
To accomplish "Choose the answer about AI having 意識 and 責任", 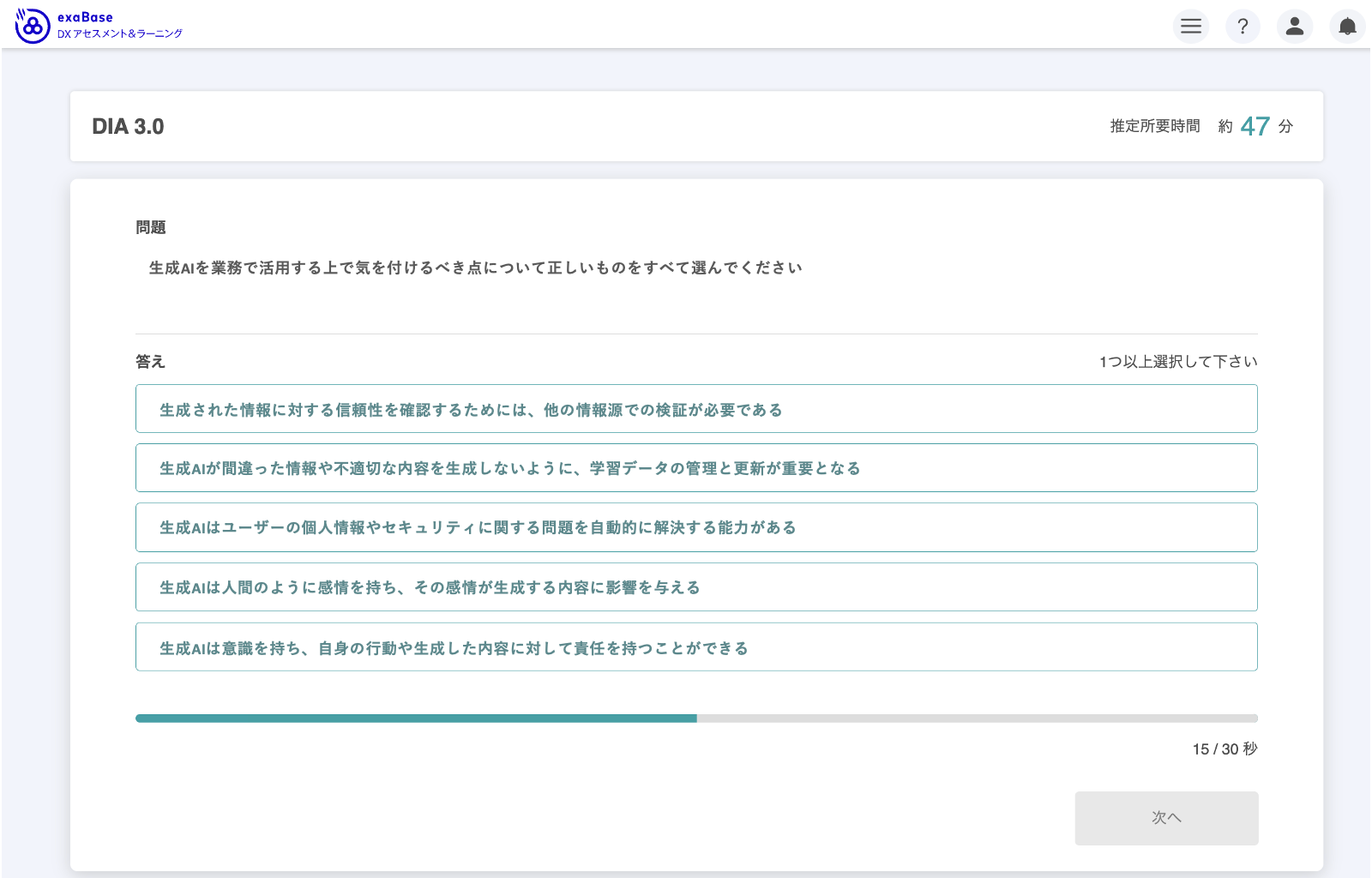I will point(695,647).
